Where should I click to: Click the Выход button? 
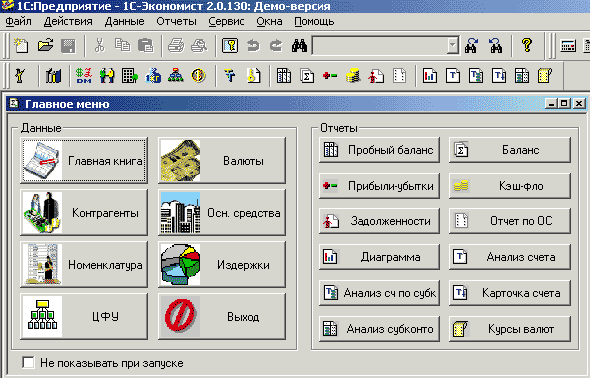pyautogui.click(x=222, y=317)
